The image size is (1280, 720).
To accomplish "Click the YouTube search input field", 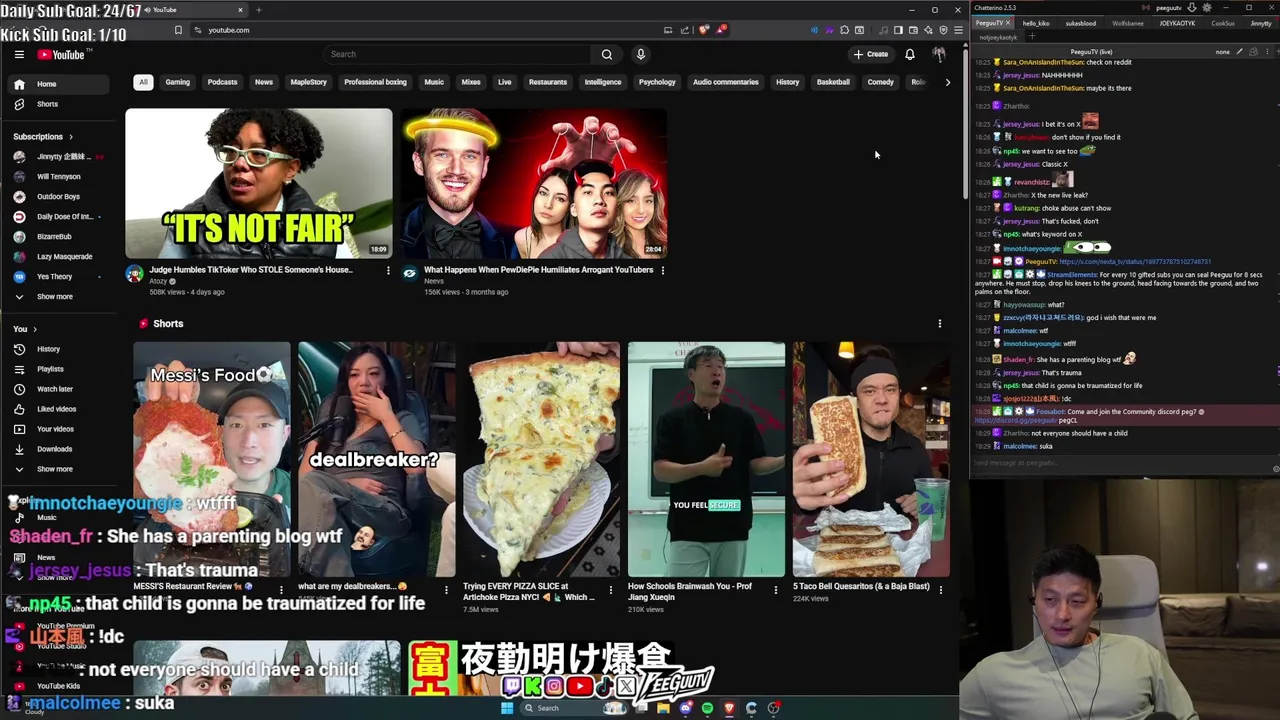I will point(458,54).
